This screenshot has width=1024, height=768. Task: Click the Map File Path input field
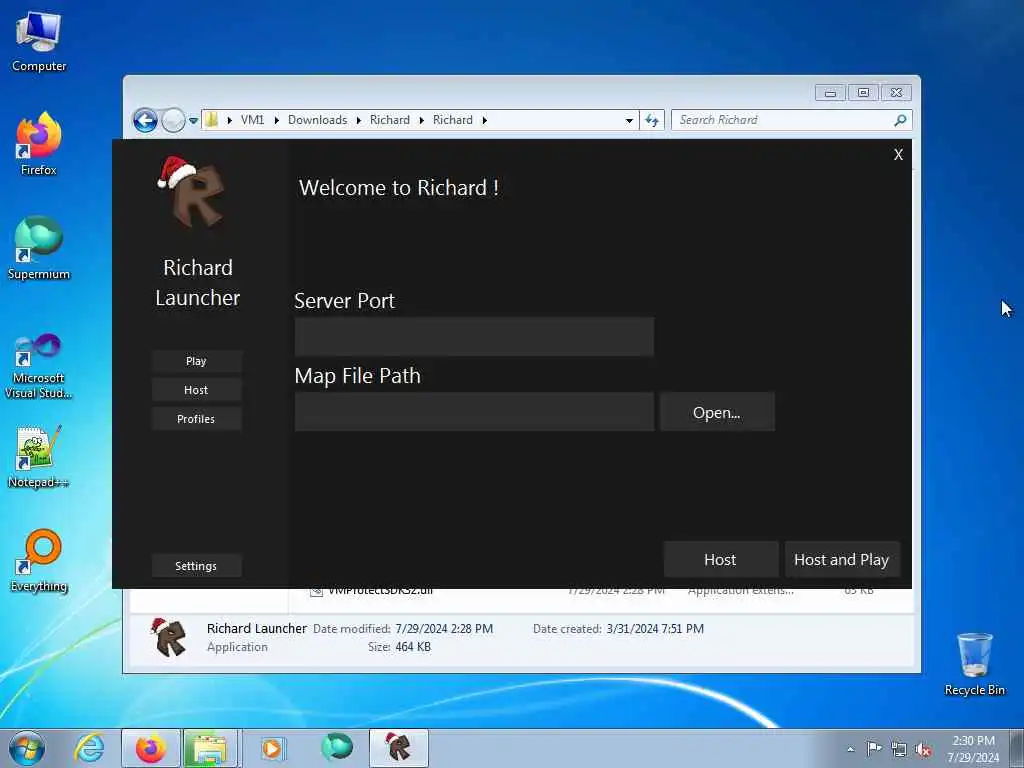474,411
